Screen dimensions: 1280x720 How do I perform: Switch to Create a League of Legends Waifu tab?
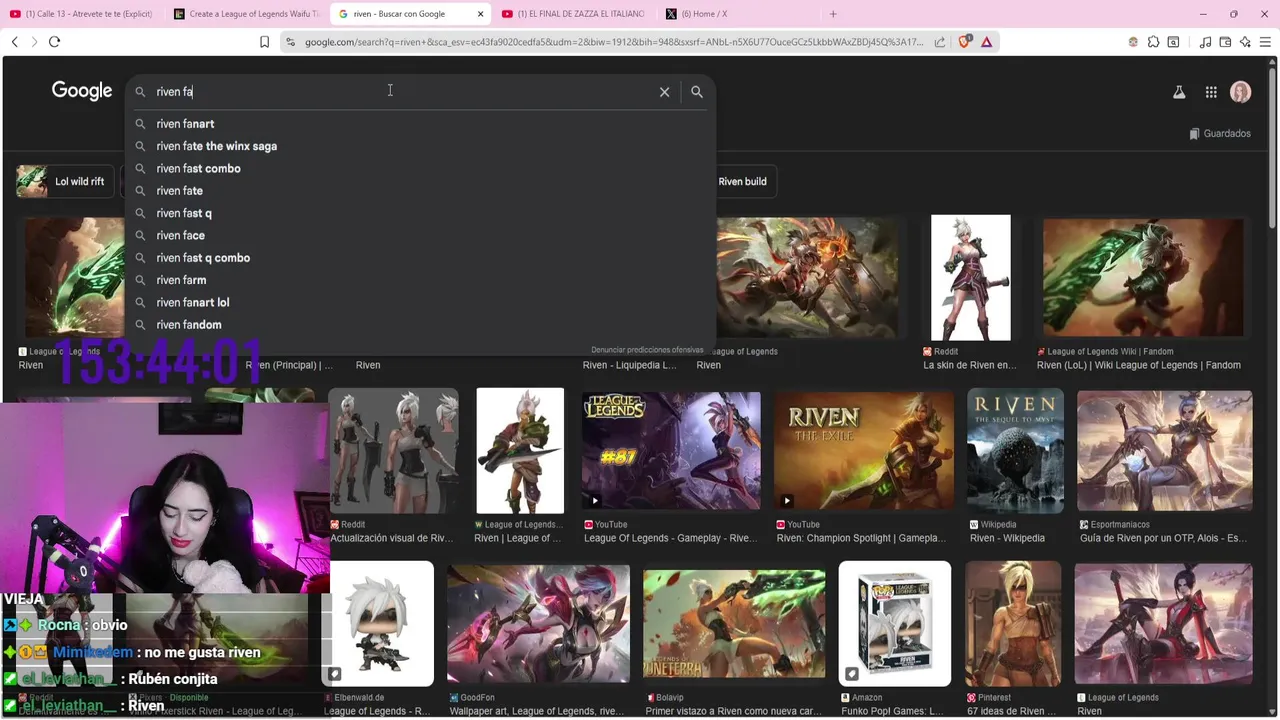246,14
